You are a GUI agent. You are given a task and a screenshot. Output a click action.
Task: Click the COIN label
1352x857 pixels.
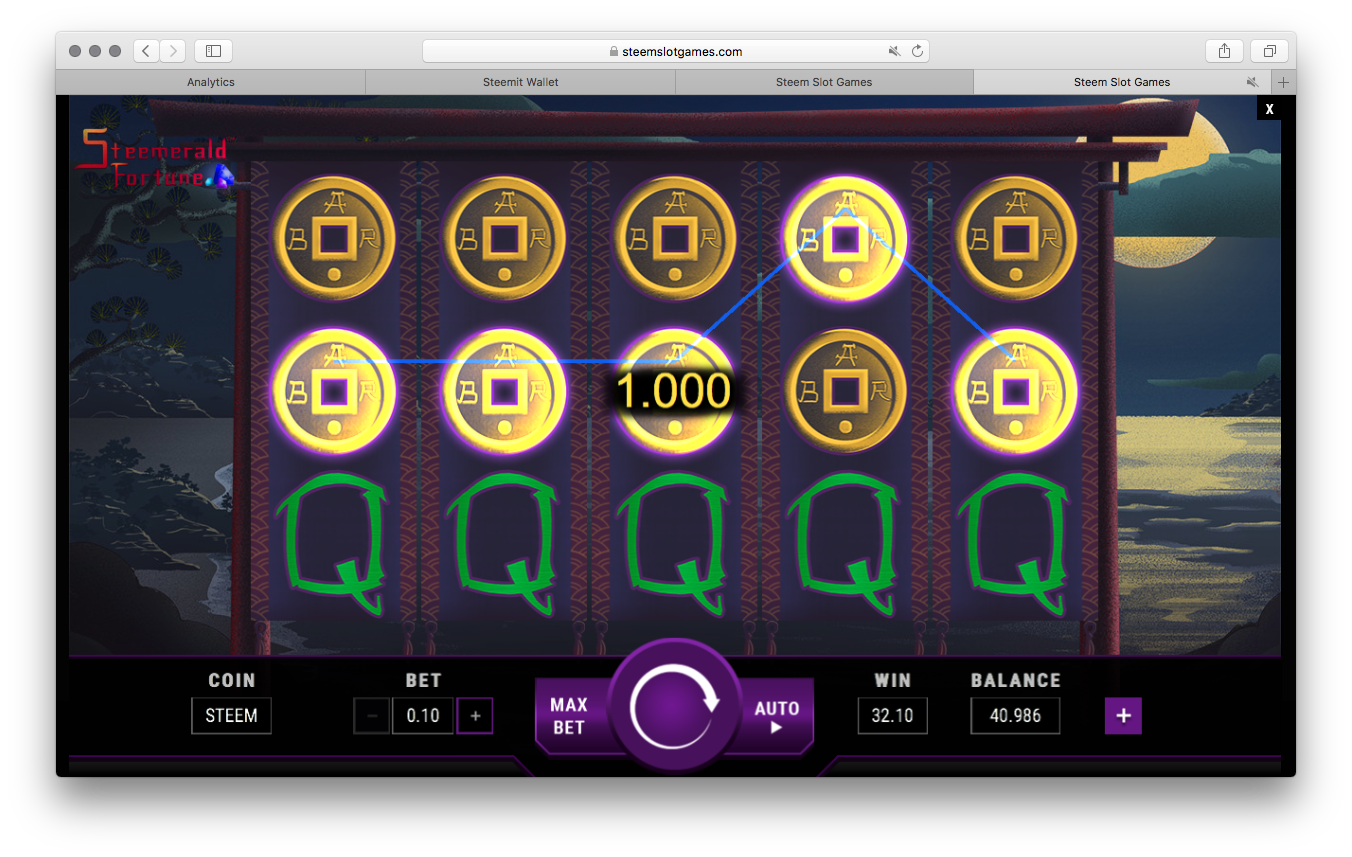tap(232, 680)
